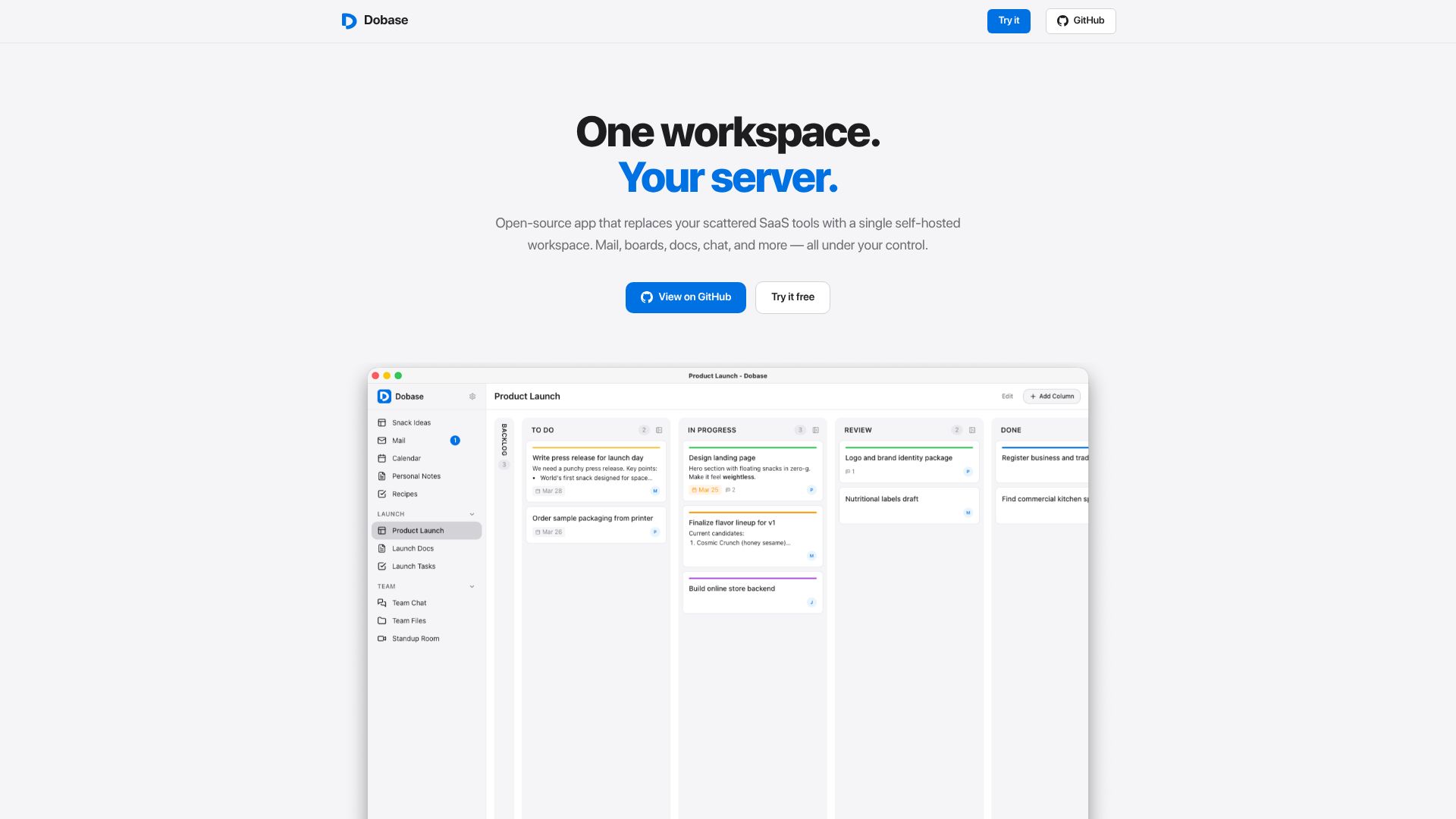Viewport: 1456px width, 819px height.
Task: Click the GitHub button in the header
Action: click(x=1081, y=21)
